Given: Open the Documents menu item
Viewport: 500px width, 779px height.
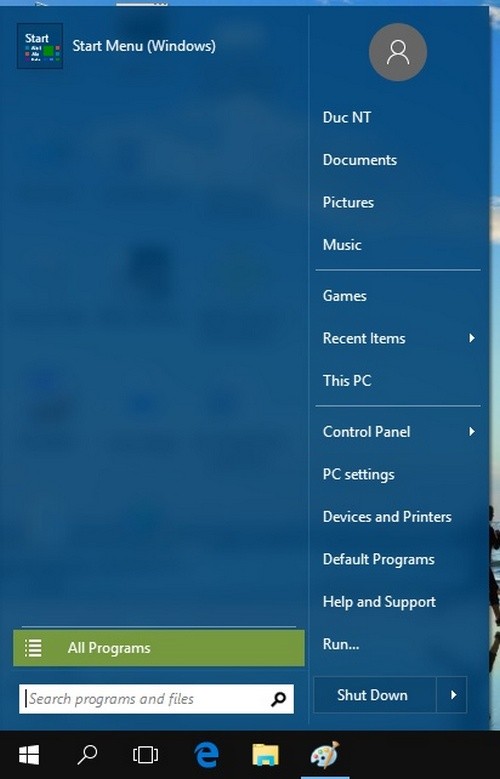Looking at the screenshot, I should click(x=360, y=160).
